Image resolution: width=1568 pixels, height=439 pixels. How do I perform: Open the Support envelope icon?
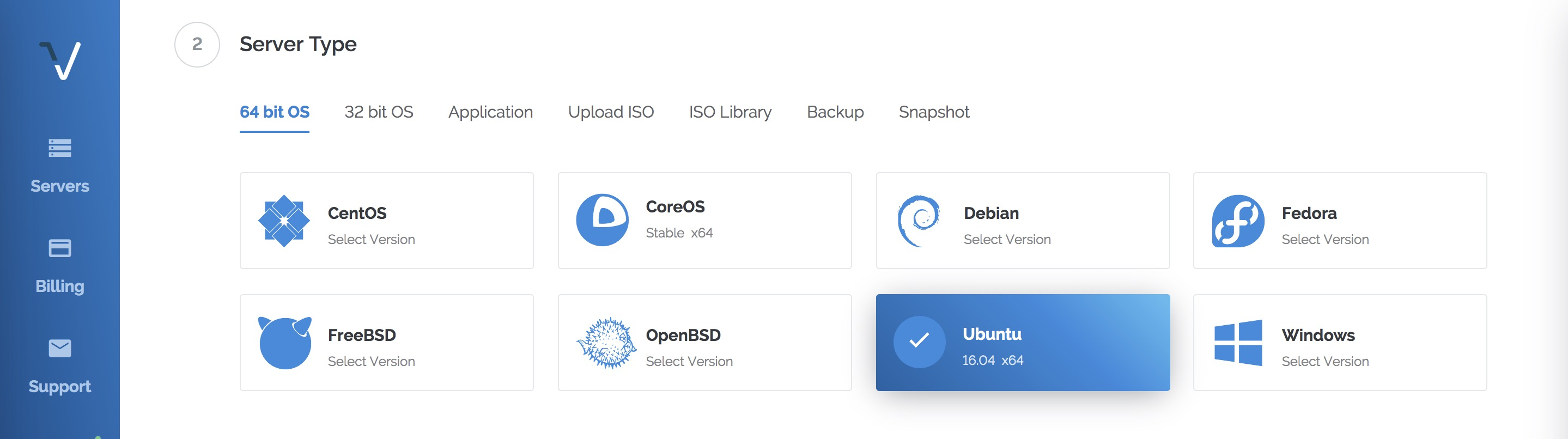(x=59, y=348)
